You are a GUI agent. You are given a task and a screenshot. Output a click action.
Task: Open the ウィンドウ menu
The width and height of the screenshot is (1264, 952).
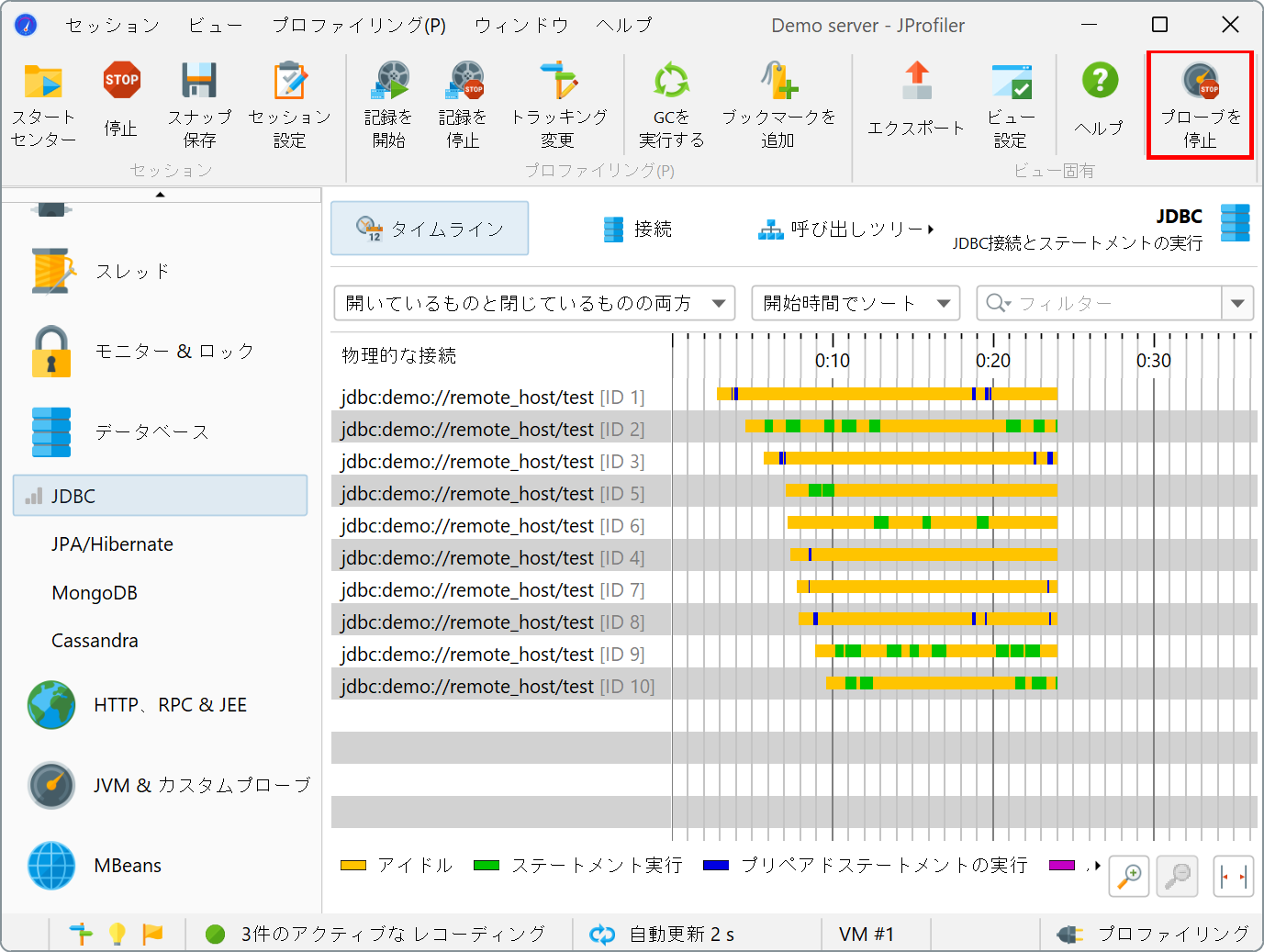point(521,26)
